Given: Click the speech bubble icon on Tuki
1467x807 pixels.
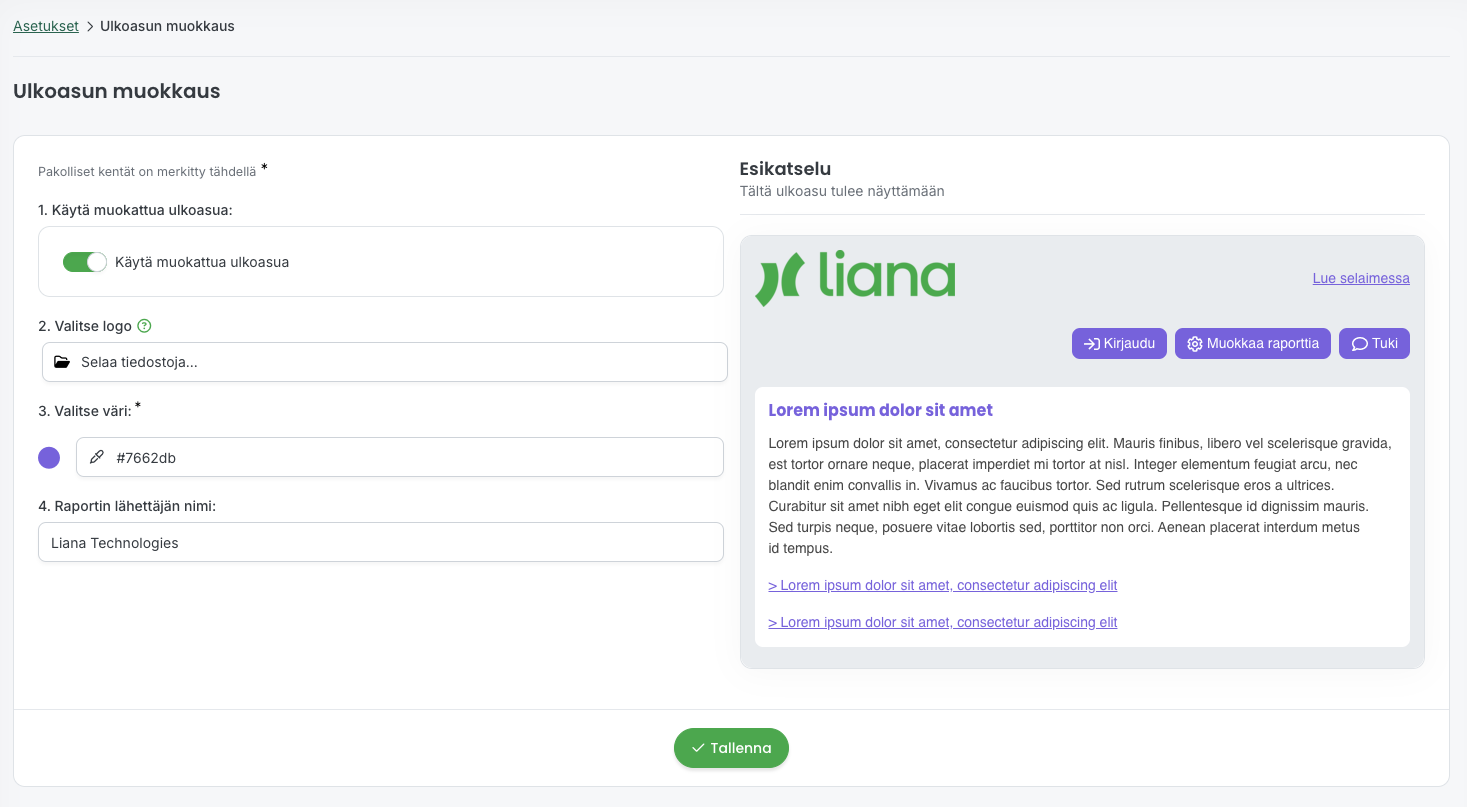Looking at the screenshot, I should (x=1359, y=344).
